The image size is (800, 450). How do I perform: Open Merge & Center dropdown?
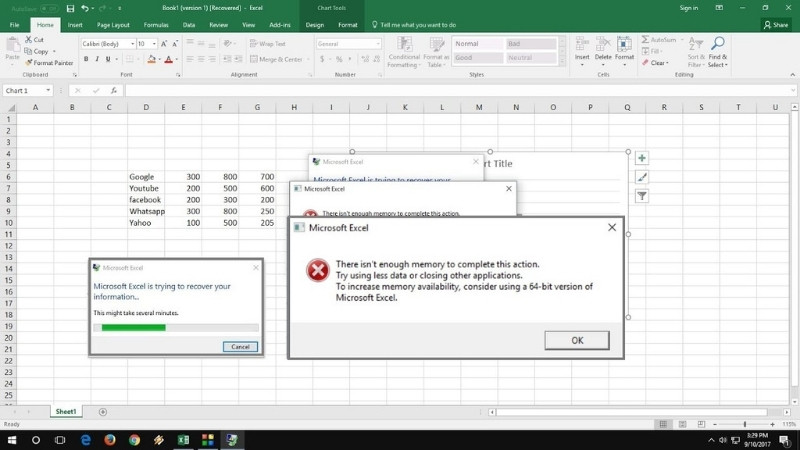[308, 59]
